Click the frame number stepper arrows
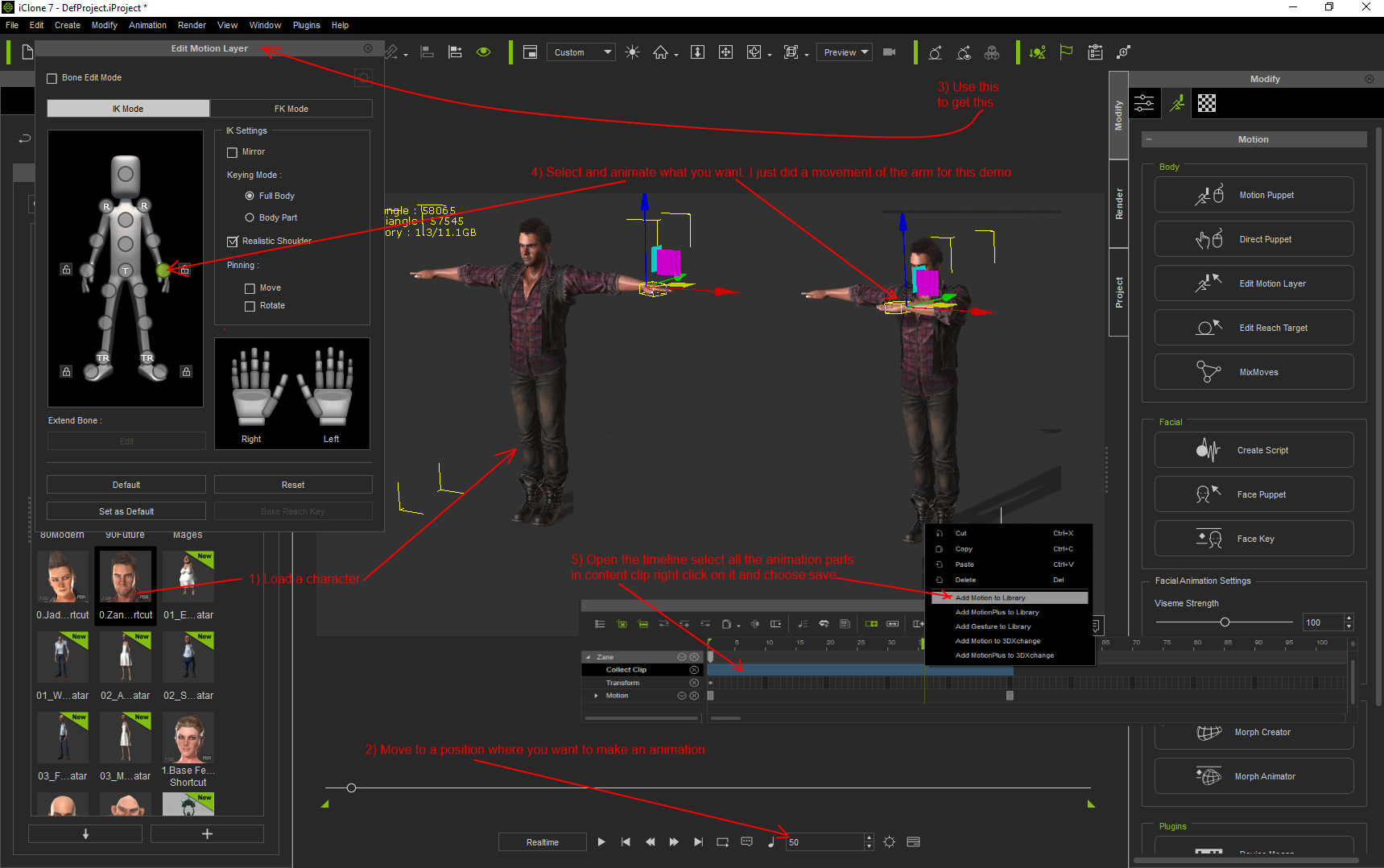This screenshot has height=868, width=1384. [x=869, y=842]
